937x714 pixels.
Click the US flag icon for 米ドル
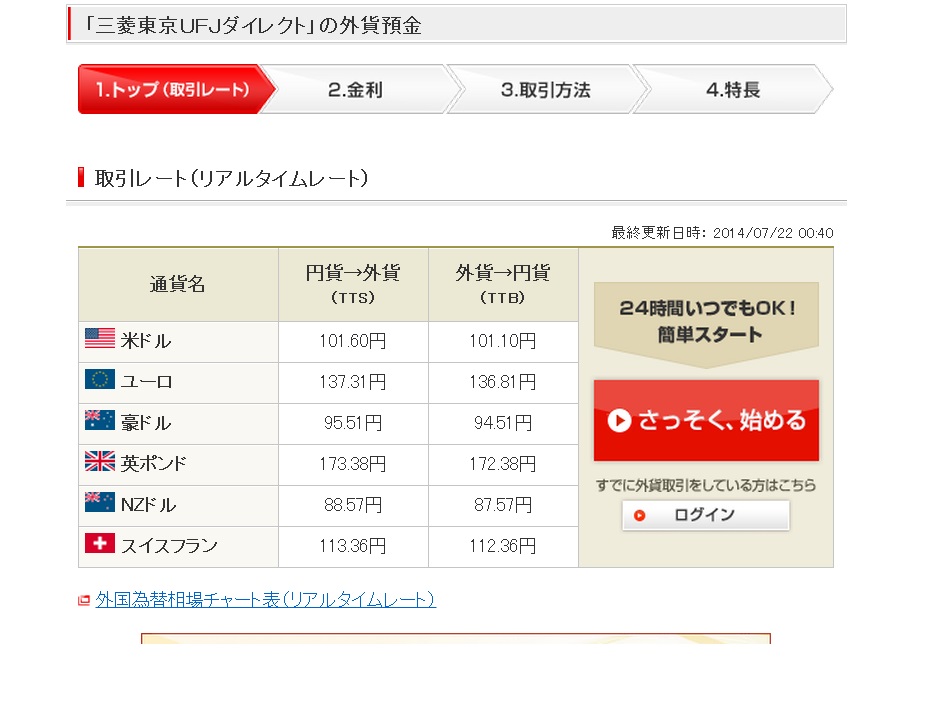click(x=100, y=338)
